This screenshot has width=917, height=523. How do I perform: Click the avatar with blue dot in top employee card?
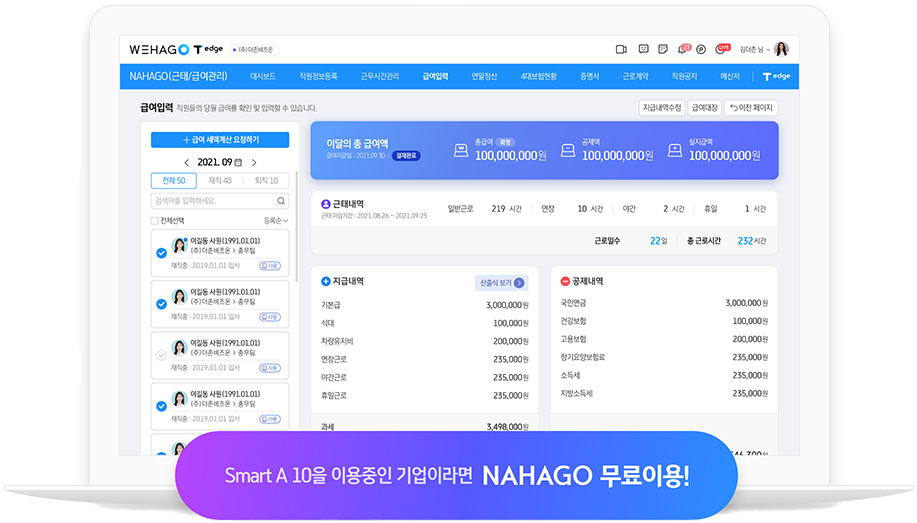coord(179,245)
